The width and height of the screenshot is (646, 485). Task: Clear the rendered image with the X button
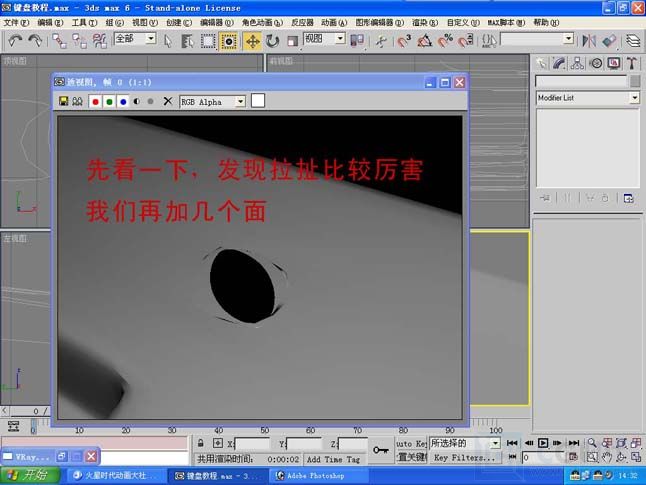(168, 101)
